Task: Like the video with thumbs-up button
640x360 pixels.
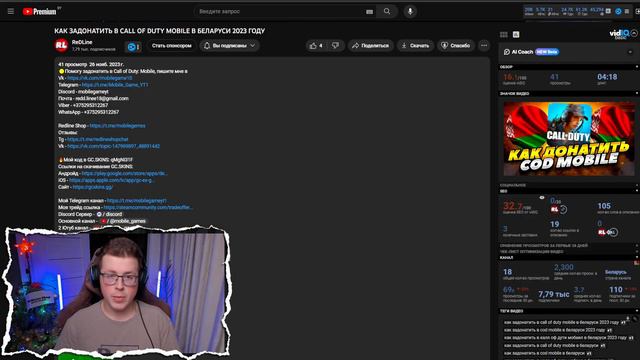Action: [x=317, y=46]
